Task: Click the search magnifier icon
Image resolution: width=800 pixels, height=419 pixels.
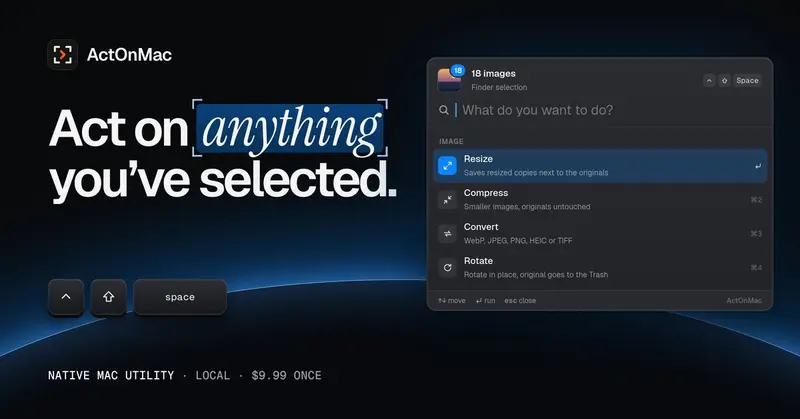Action: click(x=444, y=110)
